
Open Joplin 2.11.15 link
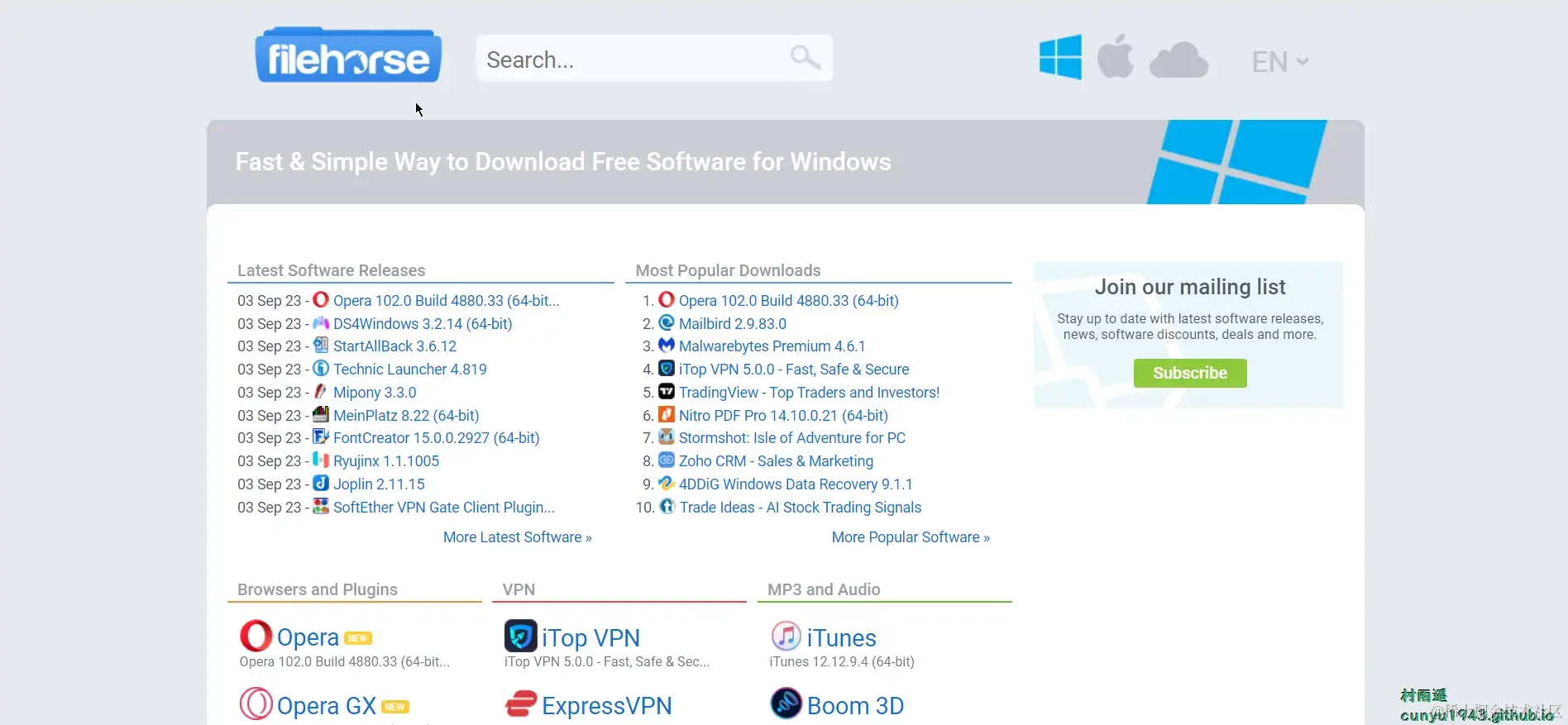(x=379, y=484)
